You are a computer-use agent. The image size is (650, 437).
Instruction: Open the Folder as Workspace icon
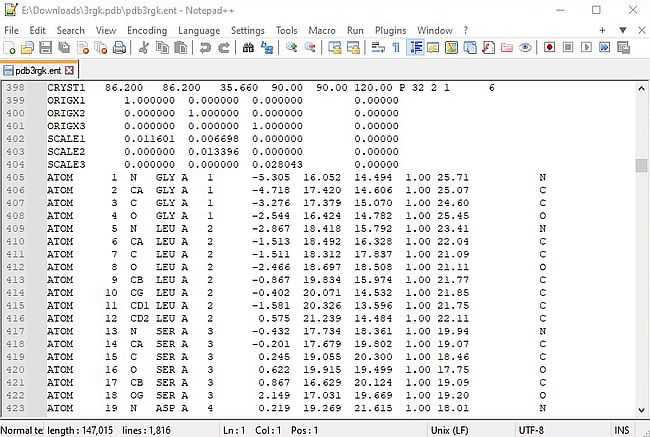pyautogui.click(x=507, y=48)
